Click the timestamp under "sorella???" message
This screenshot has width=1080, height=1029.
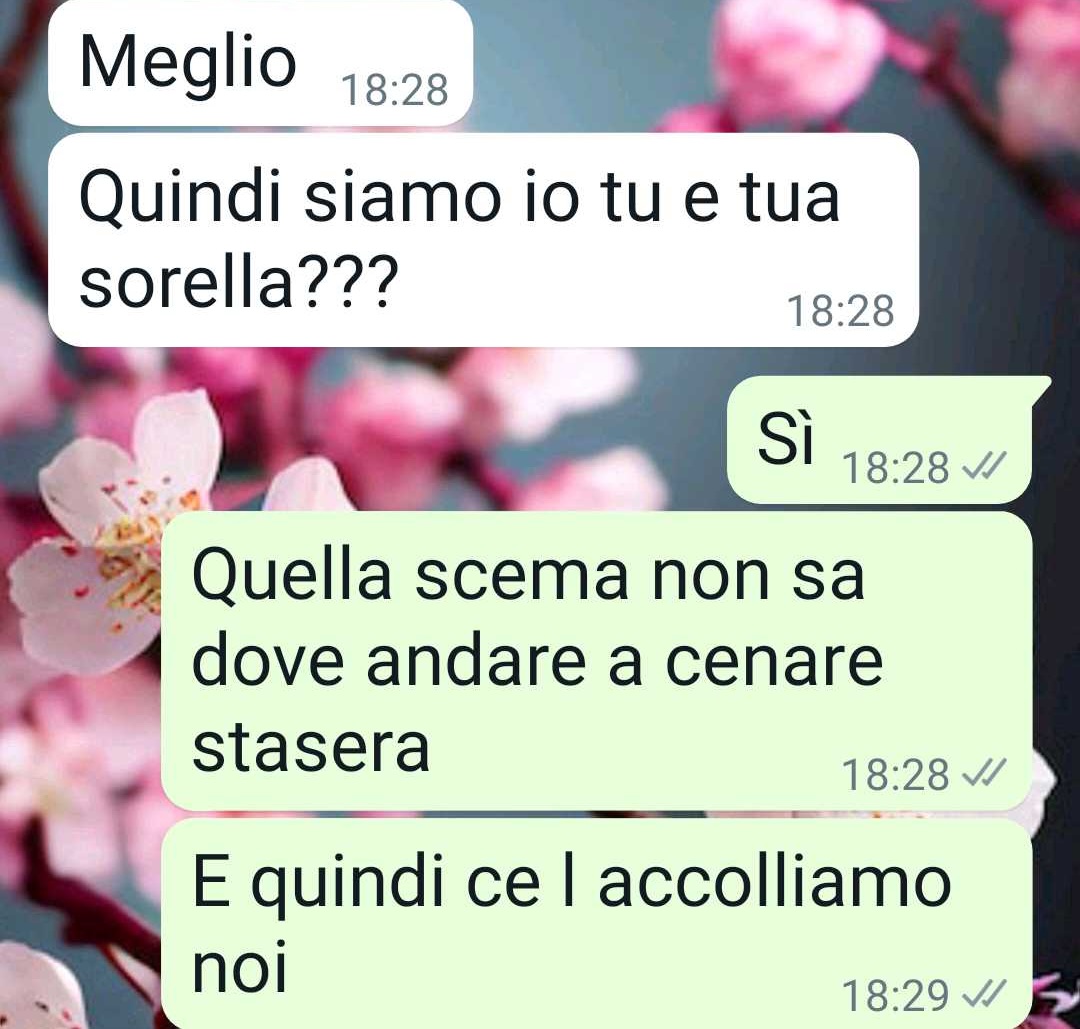coord(840,311)
